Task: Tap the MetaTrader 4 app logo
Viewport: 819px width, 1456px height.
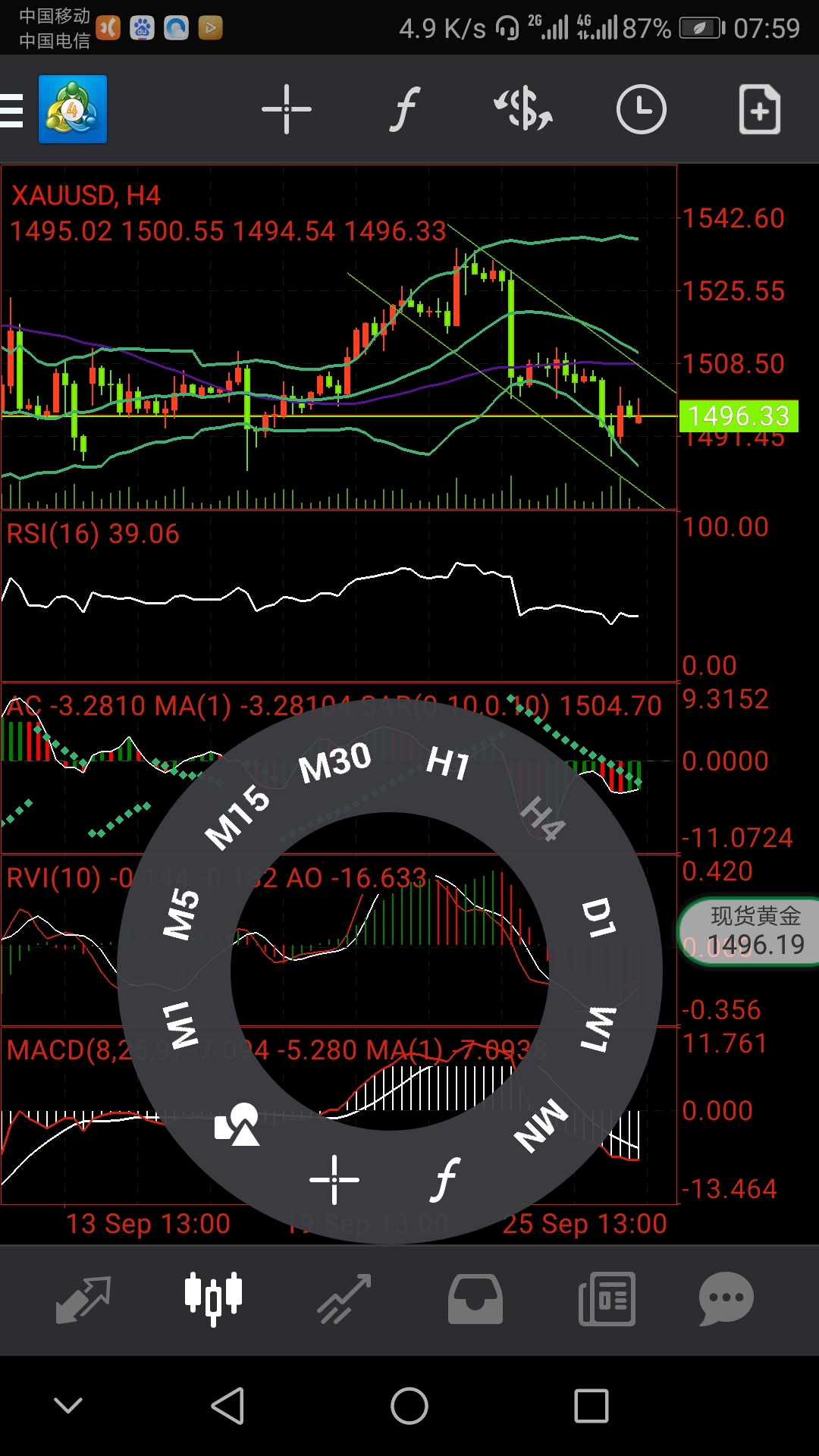Action: click(x=73, y=109)
